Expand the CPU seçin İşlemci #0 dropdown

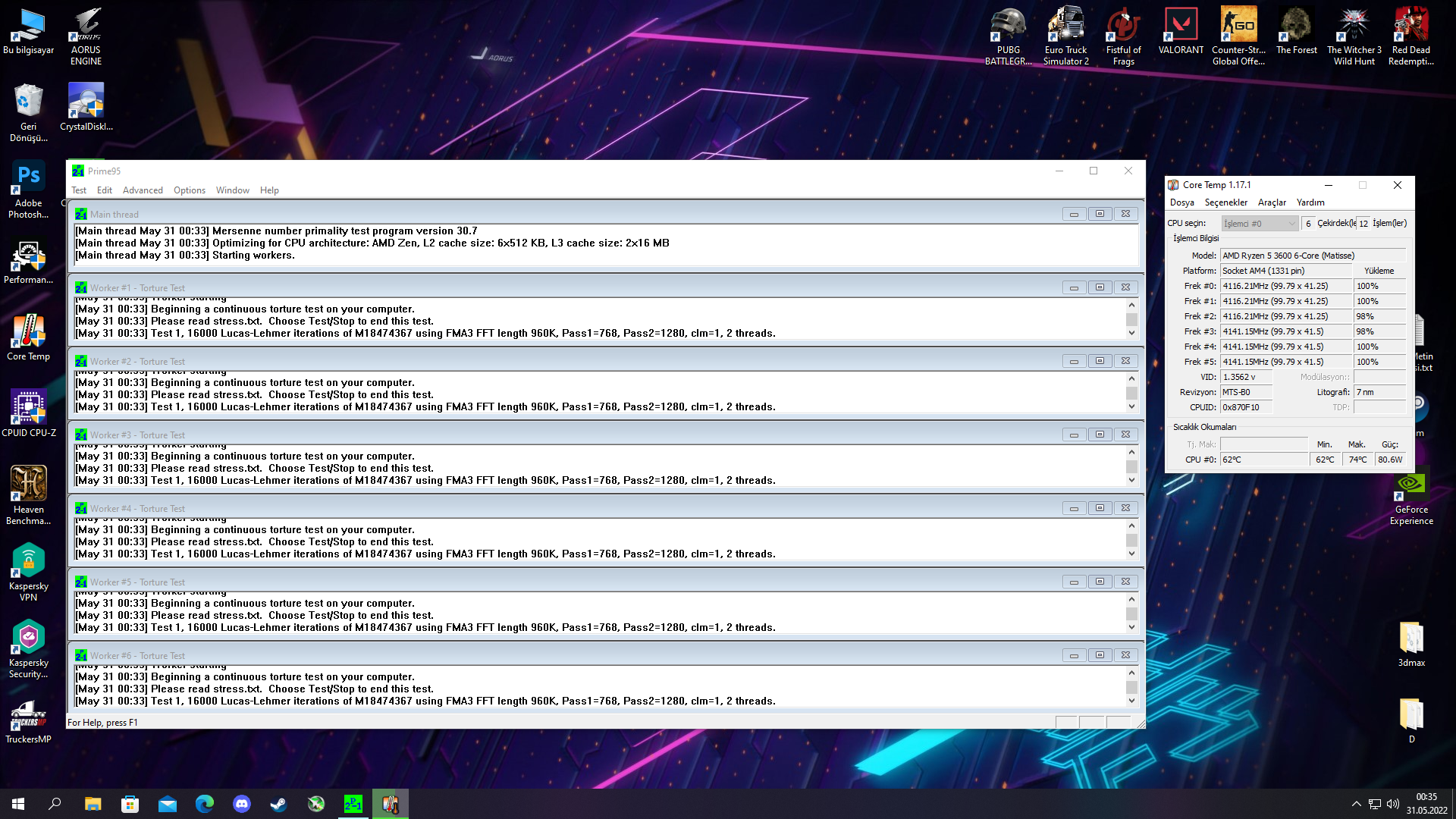(1291, 224)
